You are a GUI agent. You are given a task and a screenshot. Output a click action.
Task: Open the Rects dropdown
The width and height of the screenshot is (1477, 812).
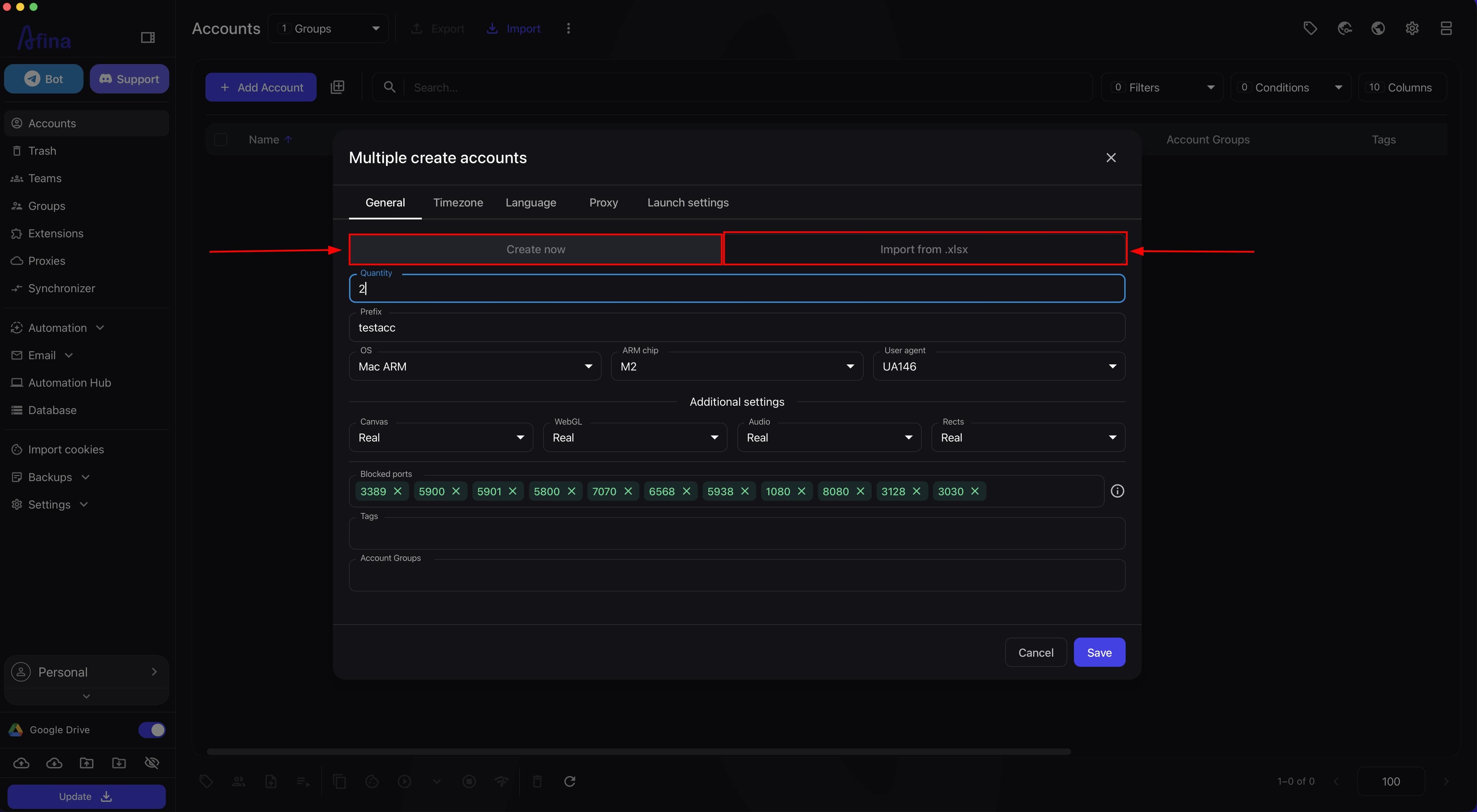tap(1029, 437)
